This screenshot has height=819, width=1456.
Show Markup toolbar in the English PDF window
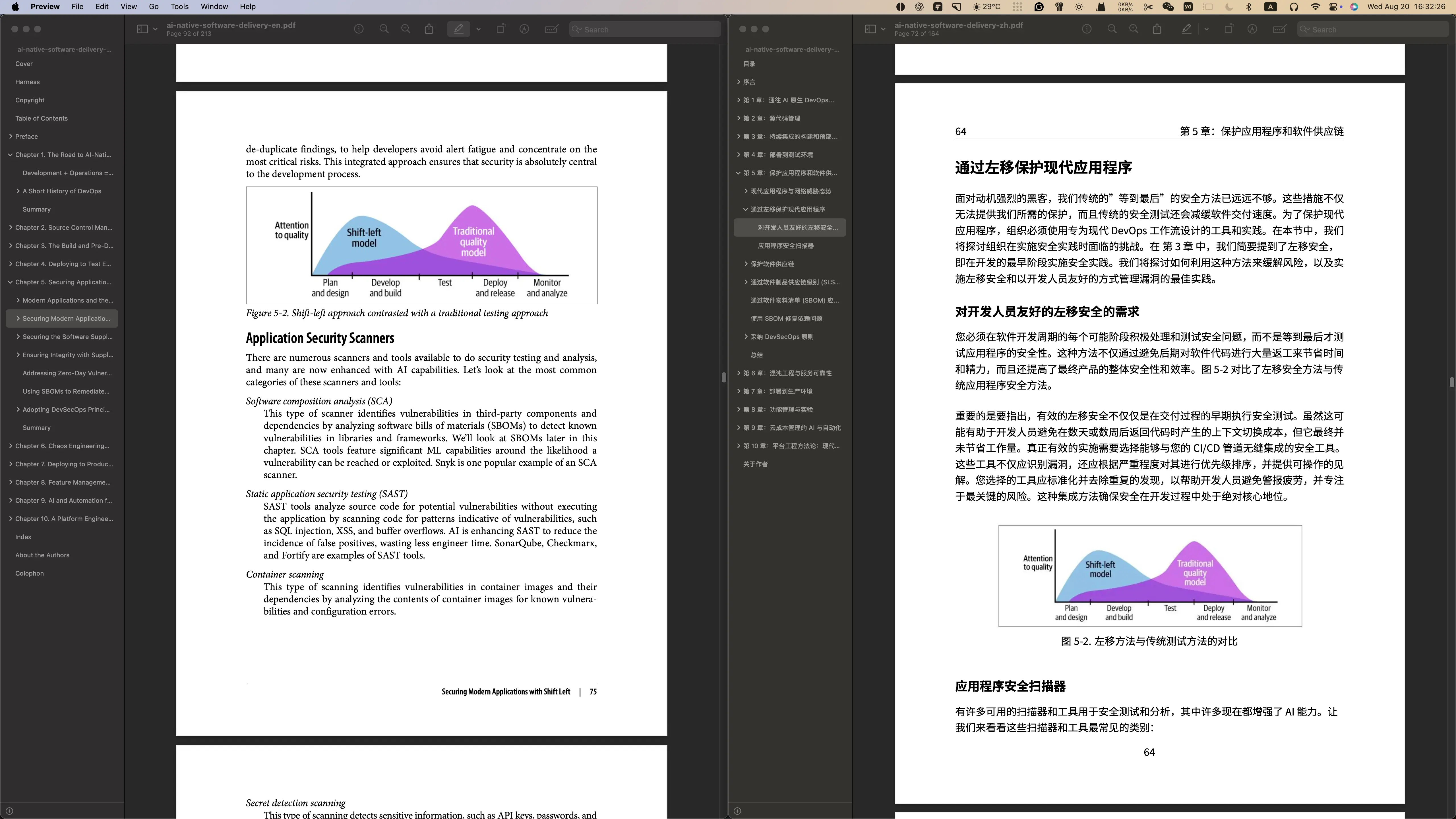524,29
